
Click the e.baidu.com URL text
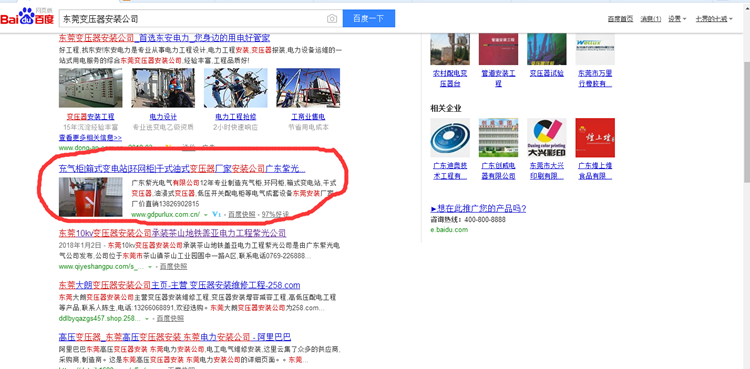pyautogui.click(x=449, y=230)
